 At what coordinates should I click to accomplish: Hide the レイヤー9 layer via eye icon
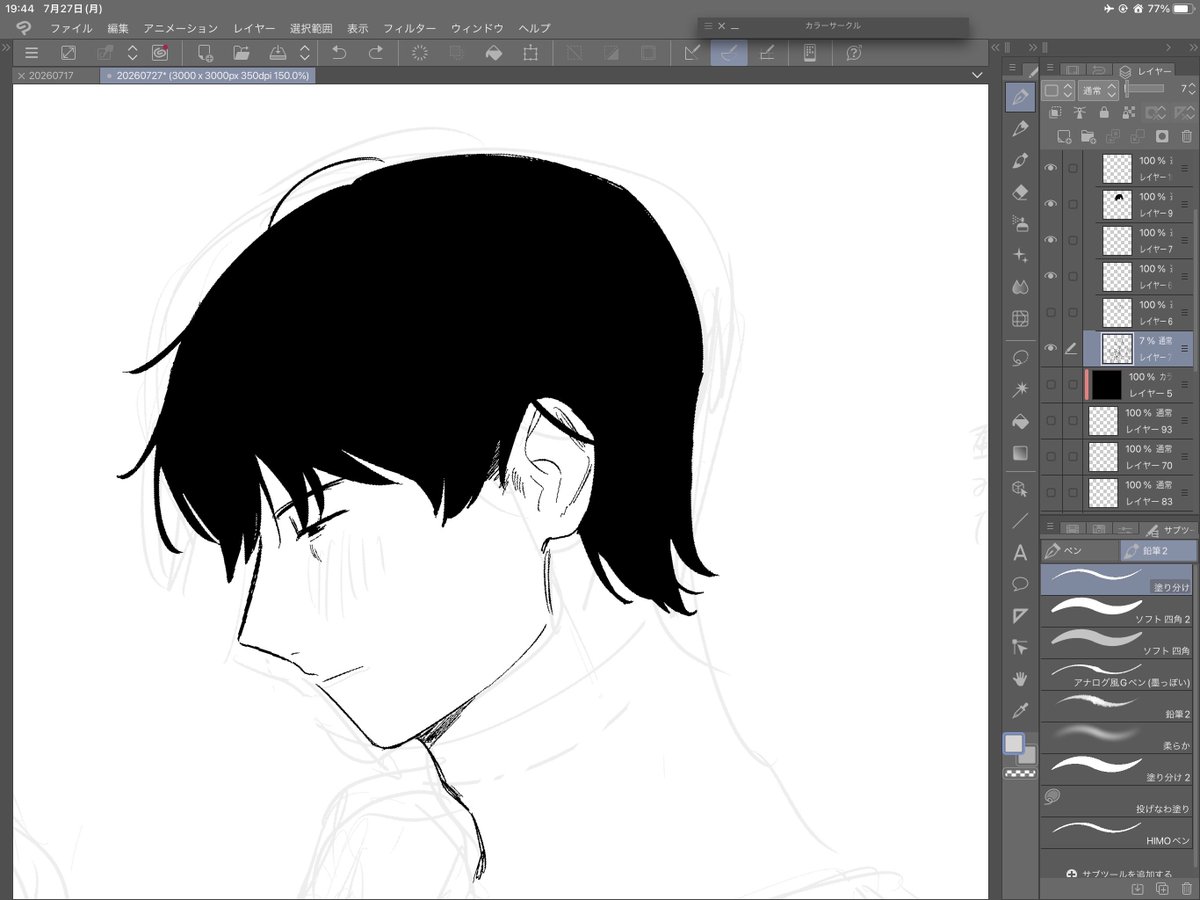coord(1050,204)
